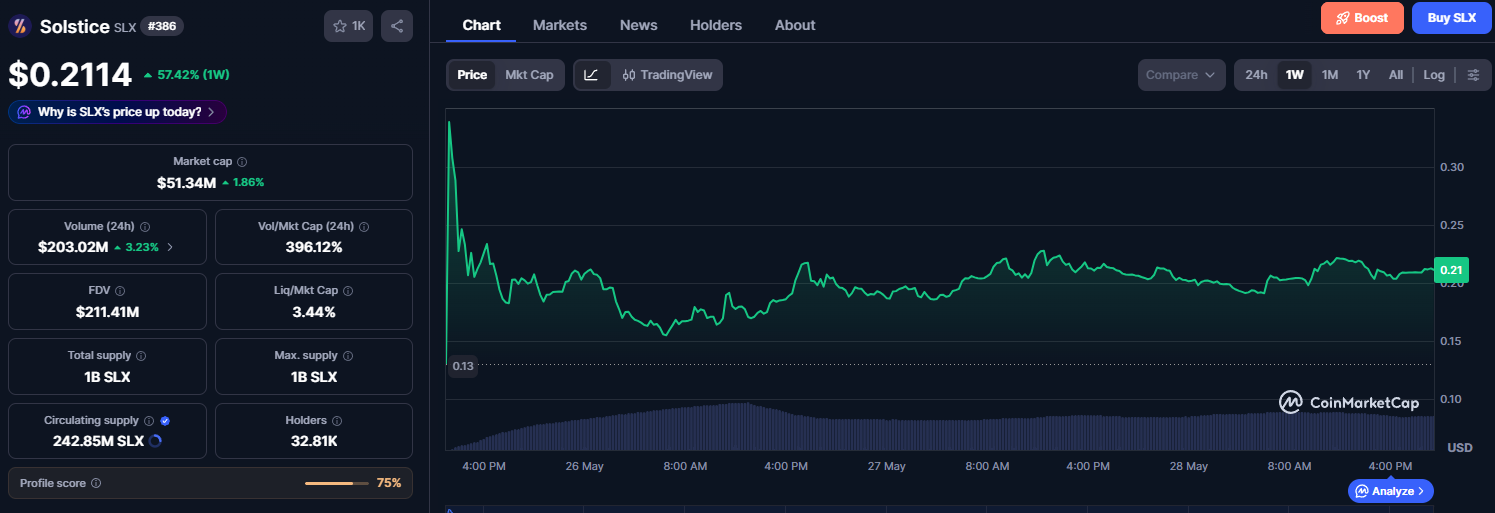Click the $51.34M market cap value
The width and height of the screenshot is (1495, 513).
pyautogui.click(x=186, y=183)
